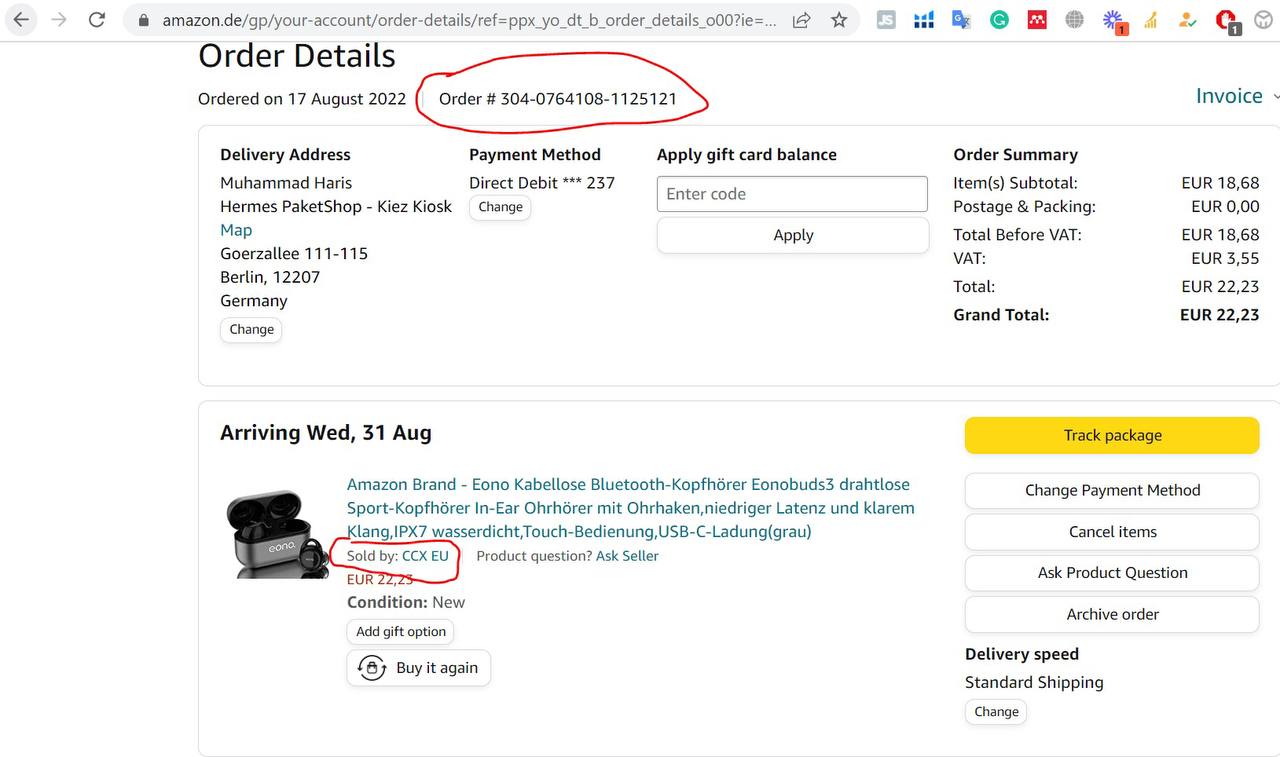1280x757 pixels.
Task: Click the Add gift option button
Action: click(401, 632)
